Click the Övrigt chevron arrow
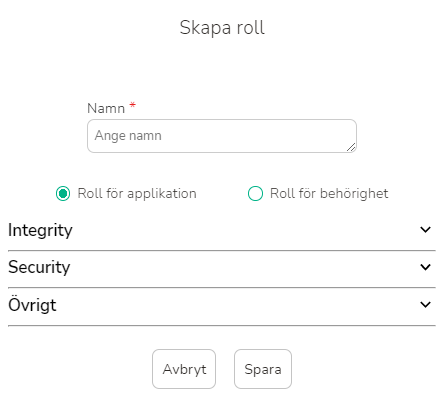Viewport: 446px width, 409px height. (425, 305)
